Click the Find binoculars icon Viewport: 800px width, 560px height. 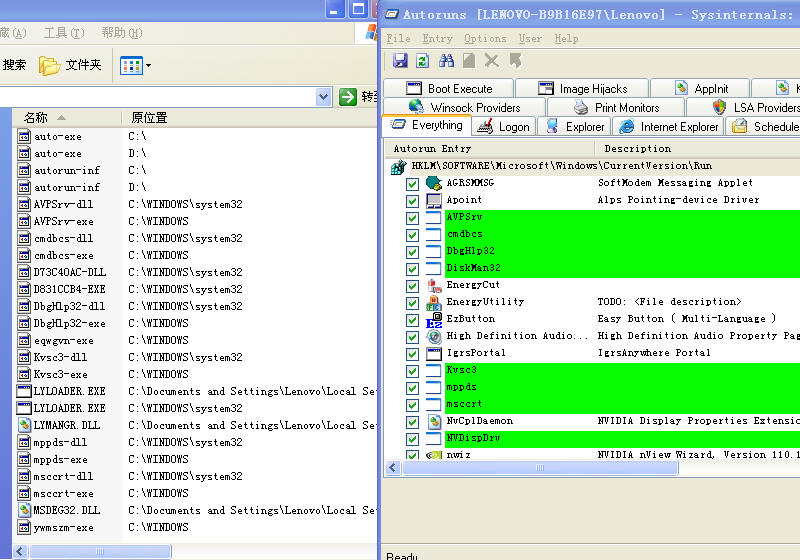coord(446,61)
